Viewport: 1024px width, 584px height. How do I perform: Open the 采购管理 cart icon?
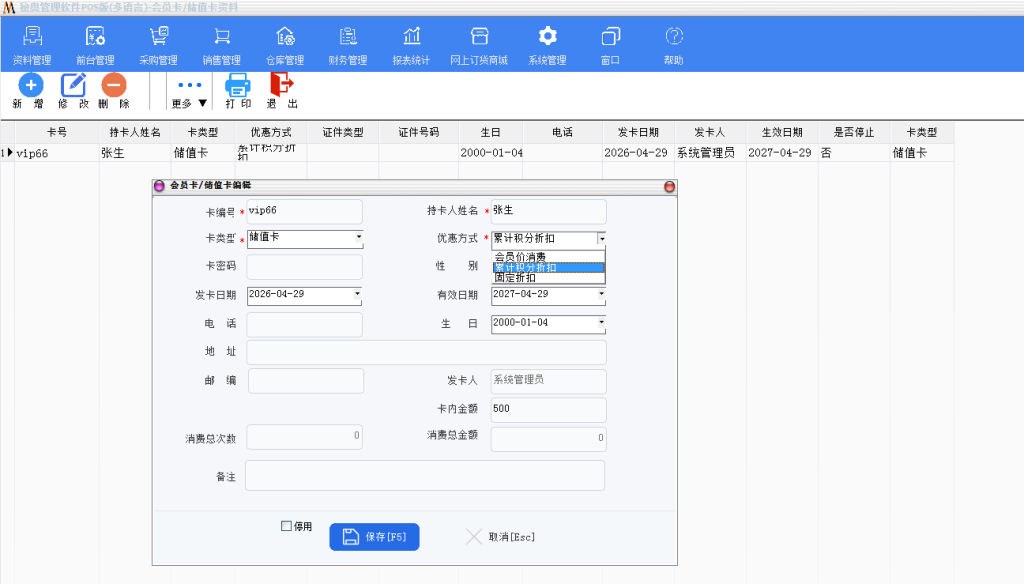click(158, 37)
